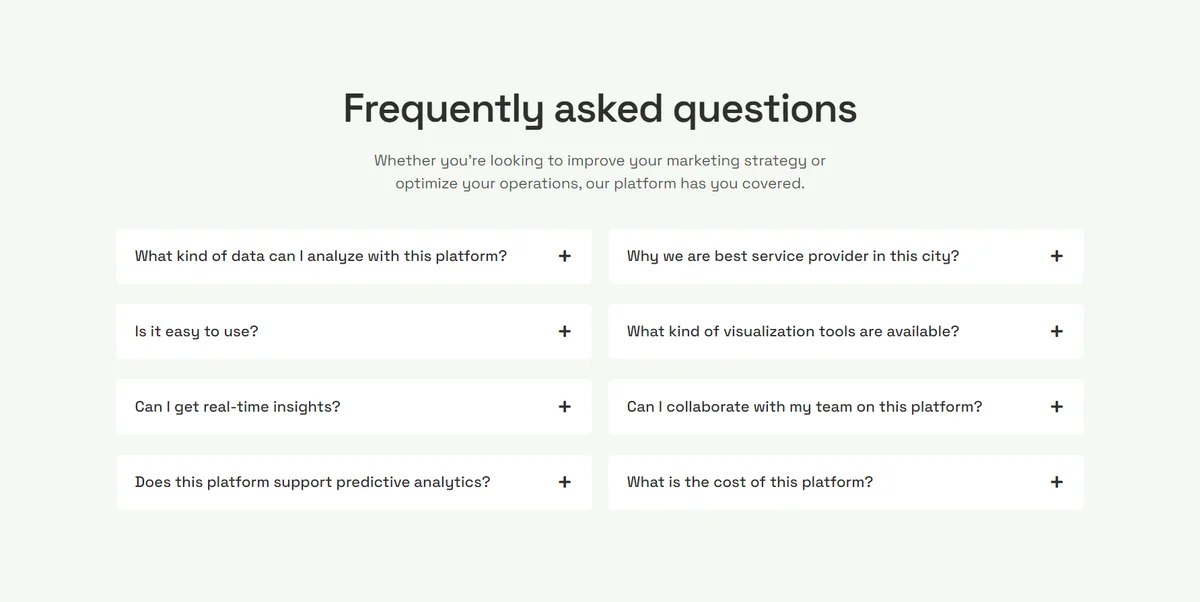Open the 'Is it easy to use?' question text
The height and width of the screenshot is (602, 1200).
point(196,331)
